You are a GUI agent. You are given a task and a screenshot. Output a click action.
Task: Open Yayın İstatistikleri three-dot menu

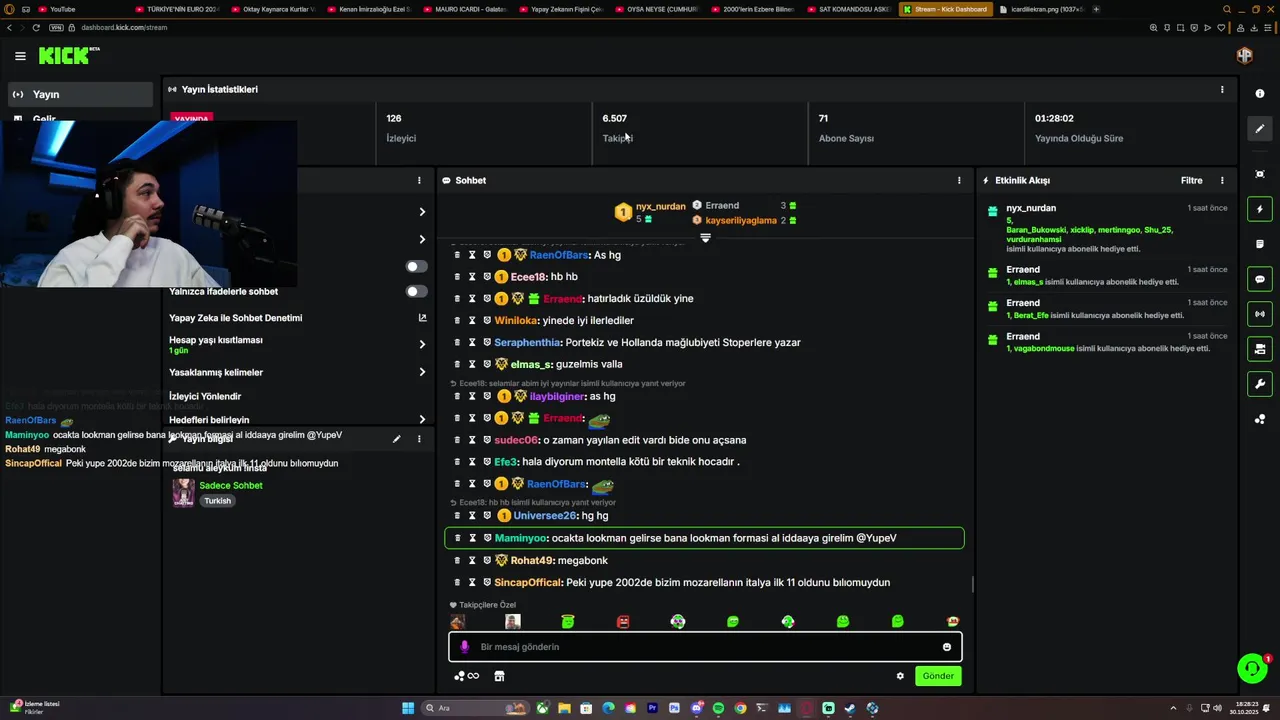(1221, 89)
